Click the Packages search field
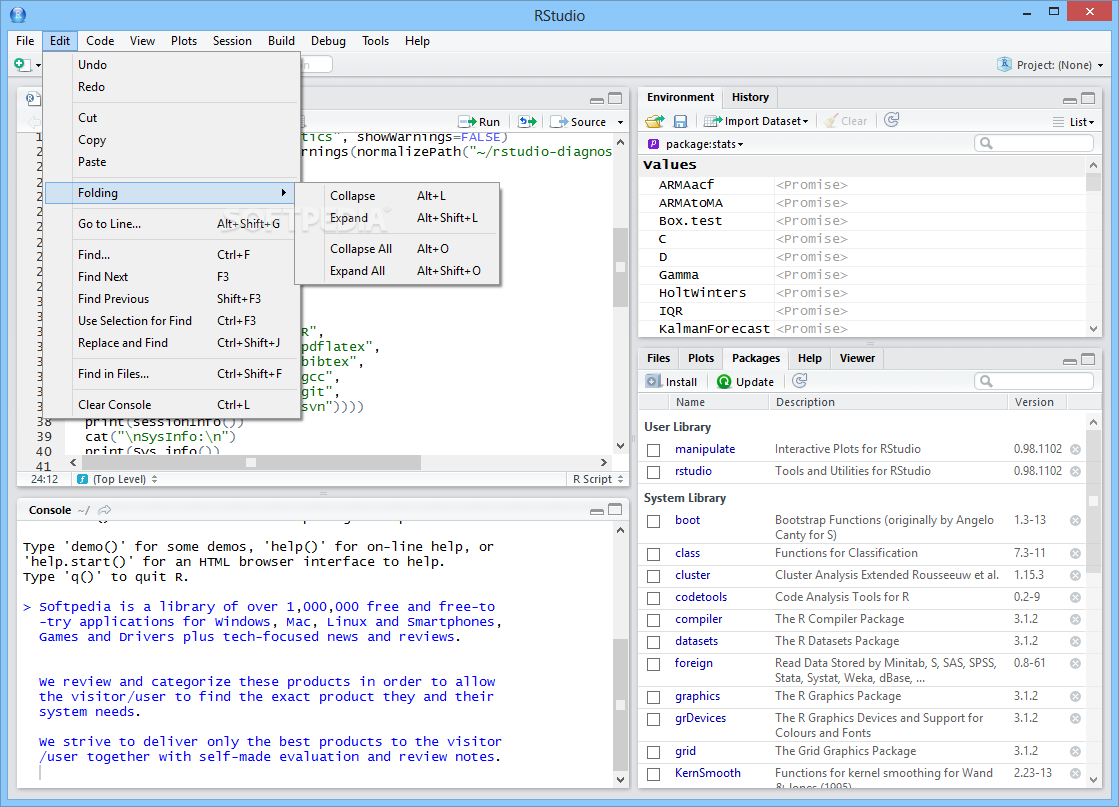Viewport: 1119px width, 807px height. [x=1034, y=381]
